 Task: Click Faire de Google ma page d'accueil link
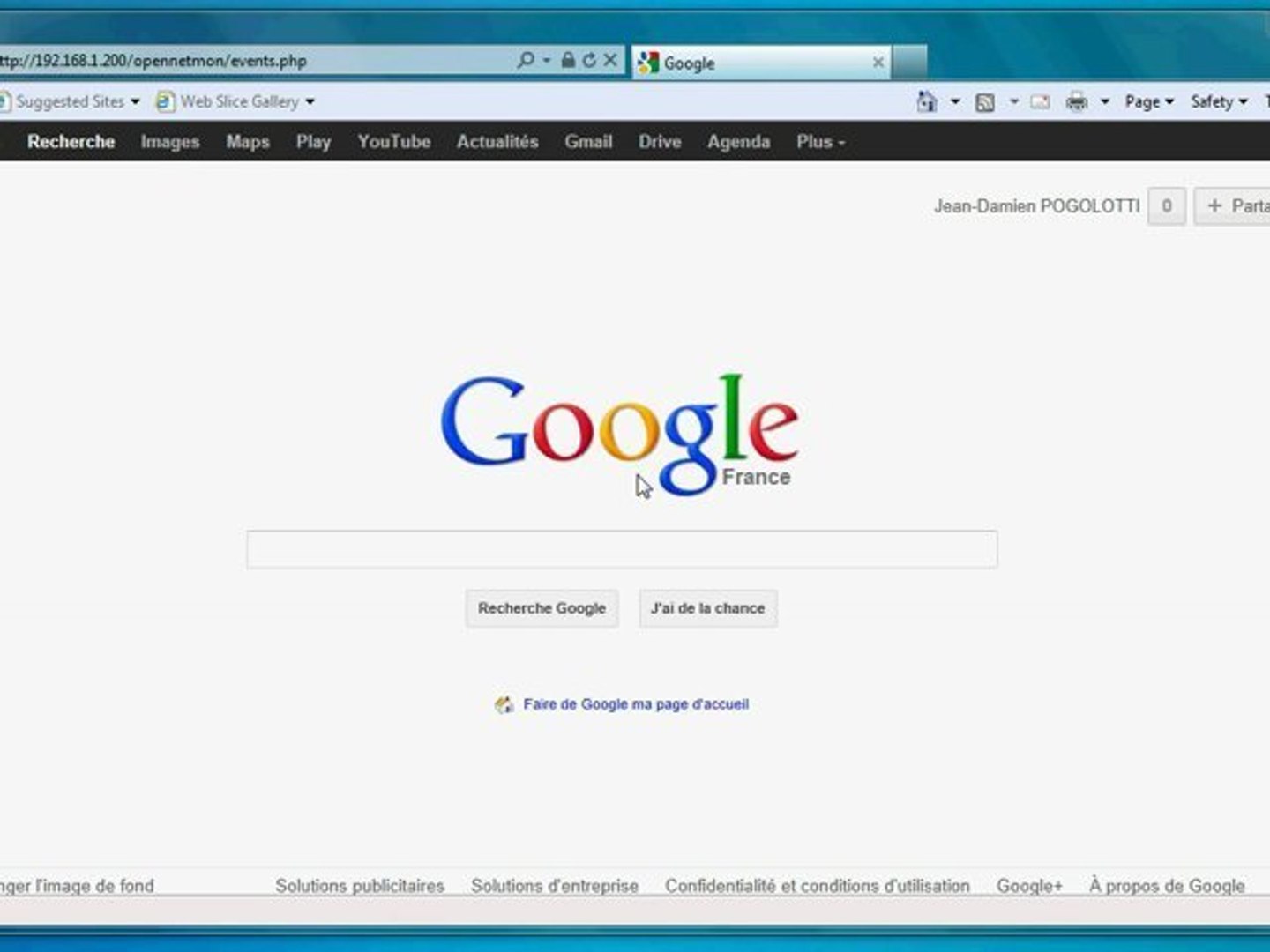click(636, 704)
